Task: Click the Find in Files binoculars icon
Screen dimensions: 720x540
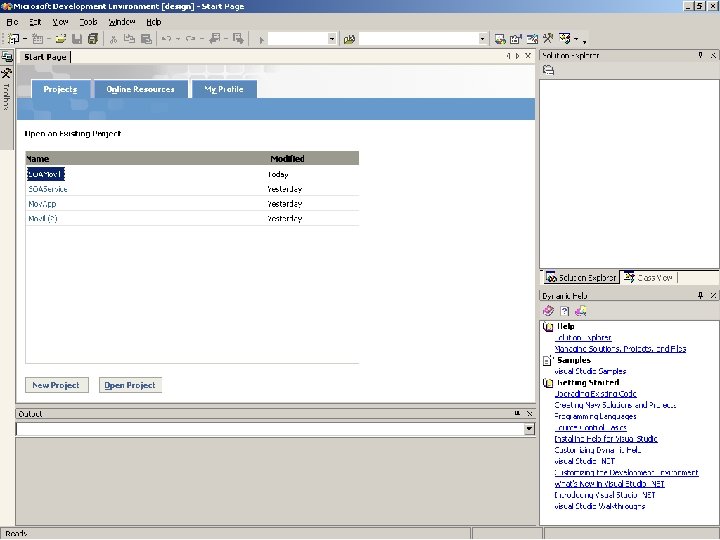Action: click(349, 39)
